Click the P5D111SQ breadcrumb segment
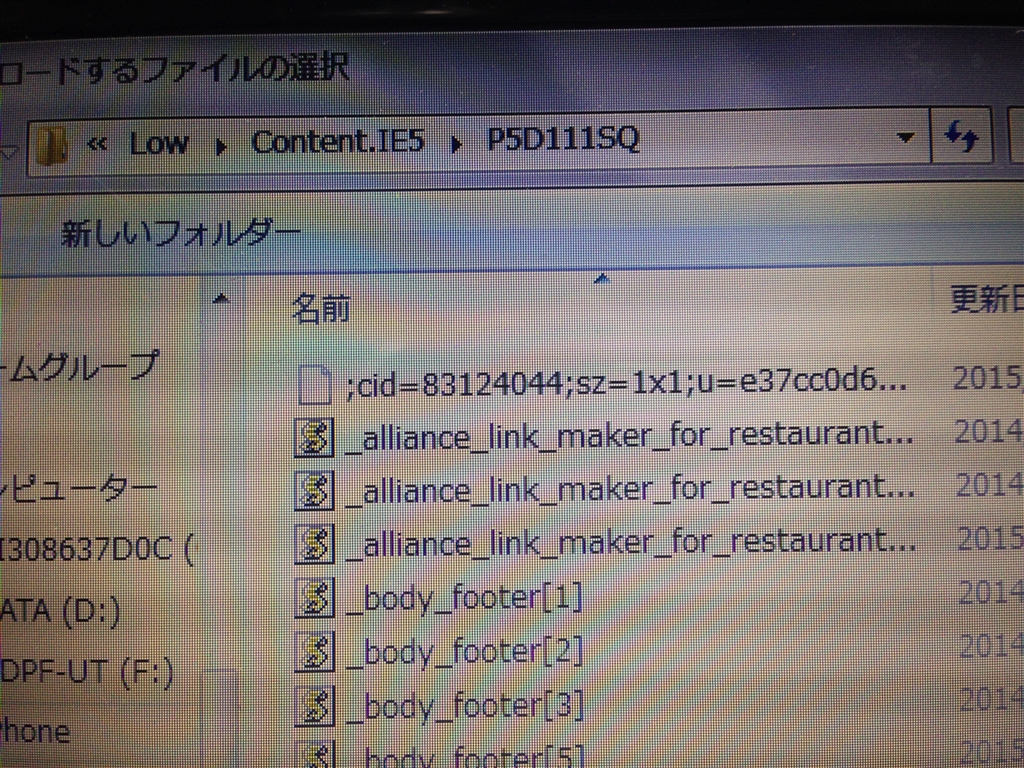Viewport: 1024px width, 768px height. tap(564, 138)
